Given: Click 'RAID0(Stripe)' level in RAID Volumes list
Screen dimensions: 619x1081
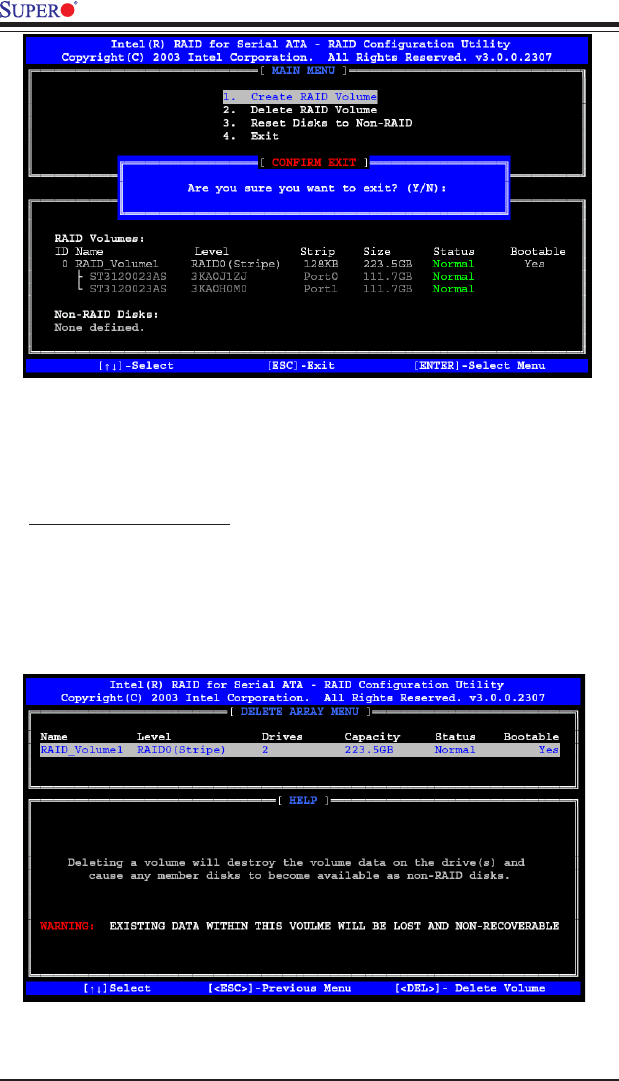Looking at the screenshot, I should (x=236, y=264).
